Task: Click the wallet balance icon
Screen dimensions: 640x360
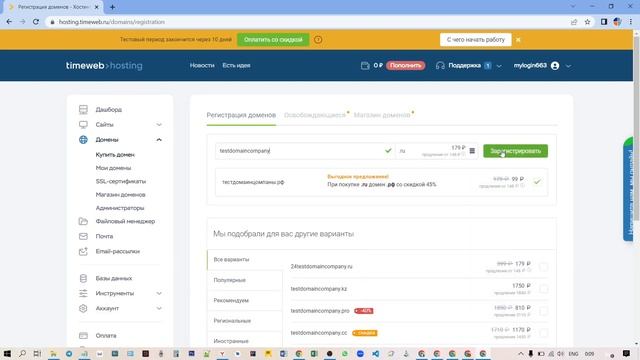Action: click(x=365, y=65)
